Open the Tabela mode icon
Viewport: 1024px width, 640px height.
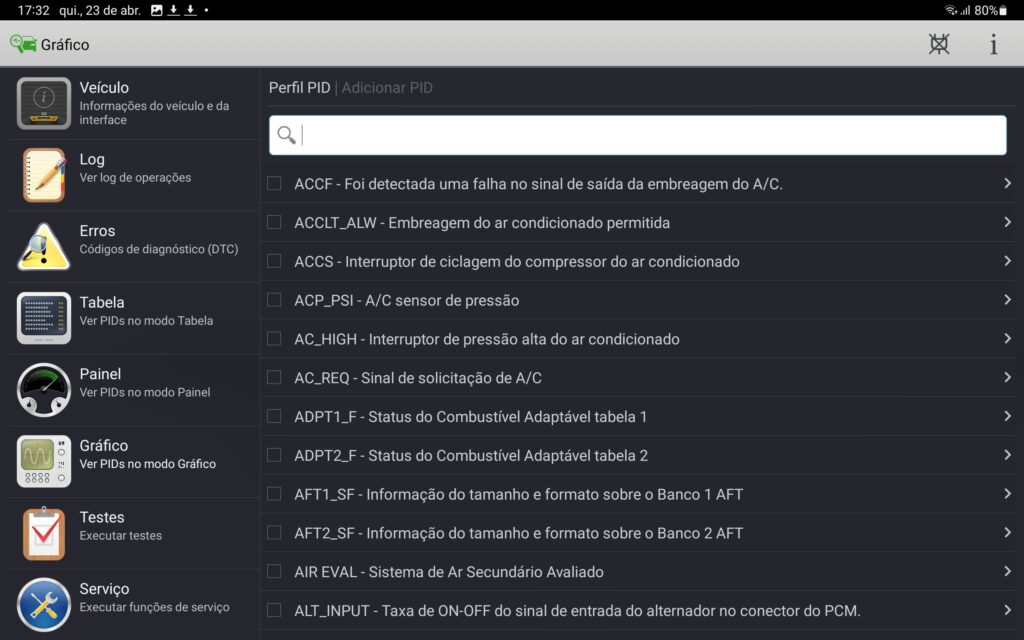pyautogui.click(x=44, y=318)
